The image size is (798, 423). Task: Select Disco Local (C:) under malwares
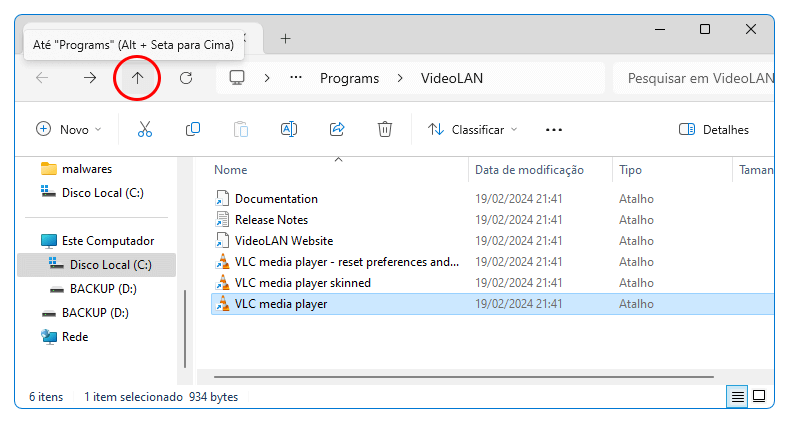point(102,193)
